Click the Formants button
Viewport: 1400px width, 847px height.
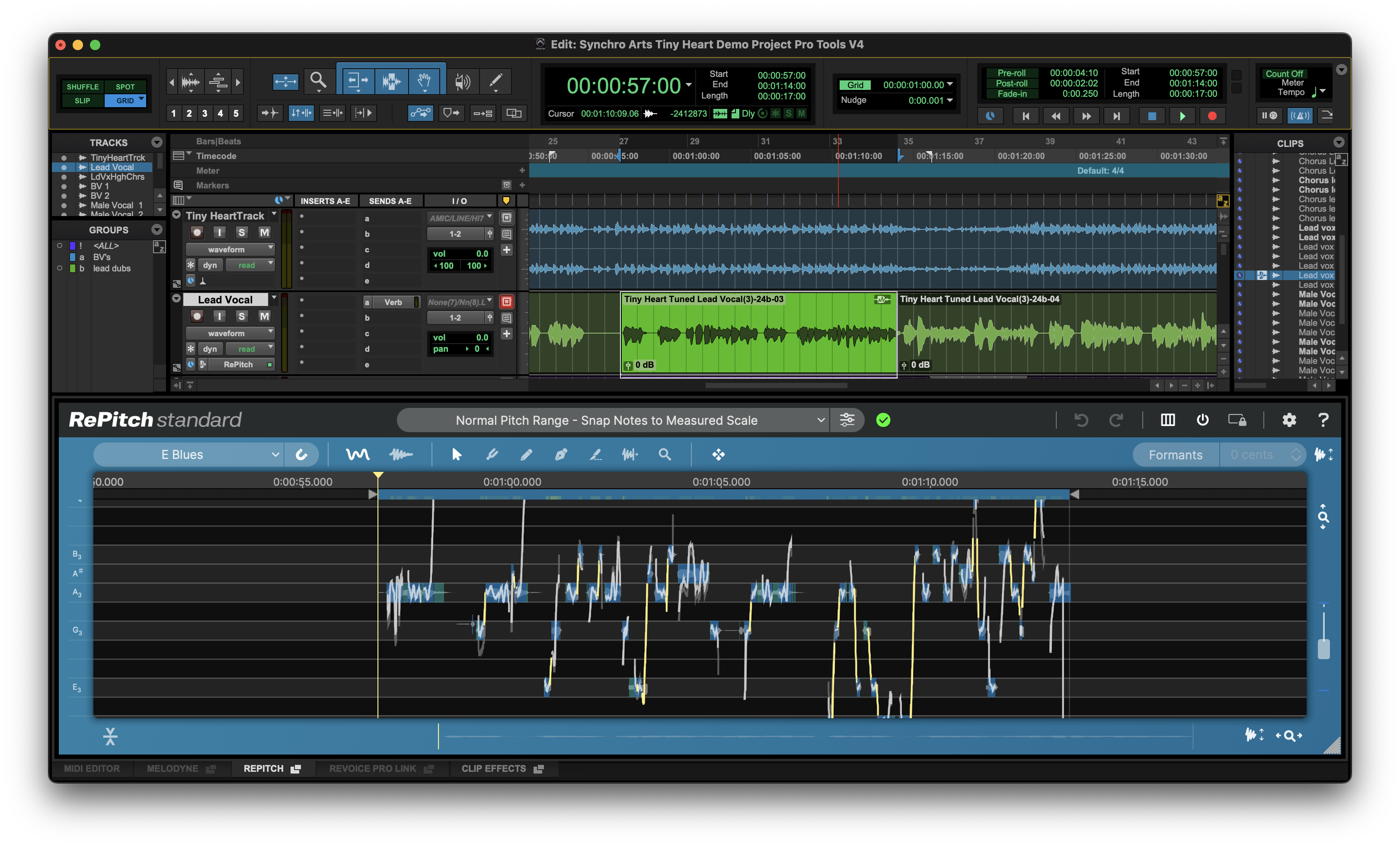click(1175, 455)
